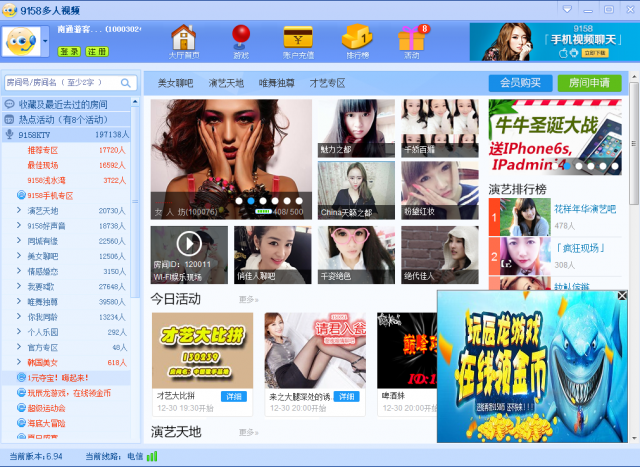Click the green 登录 login button
The height and width of the screenshot is (467, 640).
tap(69, 51)
